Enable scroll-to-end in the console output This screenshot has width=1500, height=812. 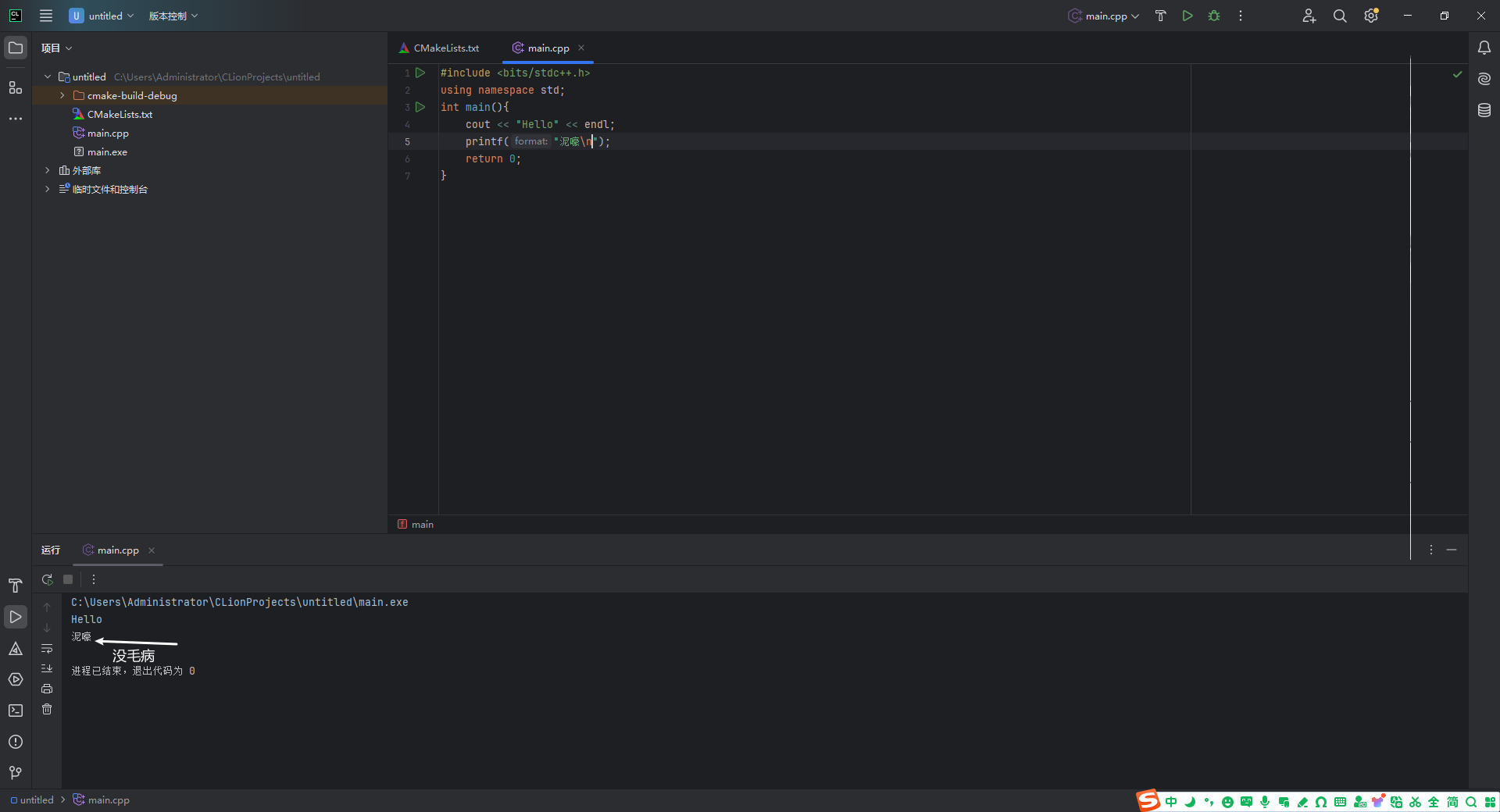click(x=47, y=668)
